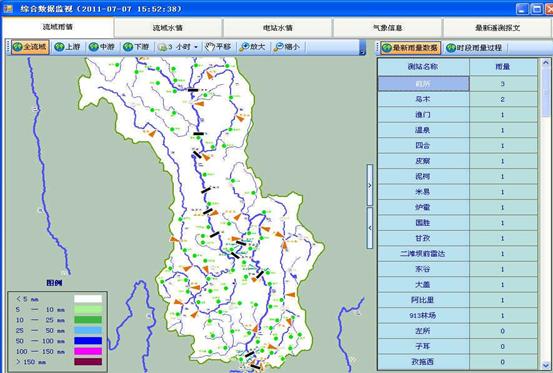Show the 中游 midstream region
Image resolution: width=553 pixels, height=373 pixels.
tap(102, 47)
